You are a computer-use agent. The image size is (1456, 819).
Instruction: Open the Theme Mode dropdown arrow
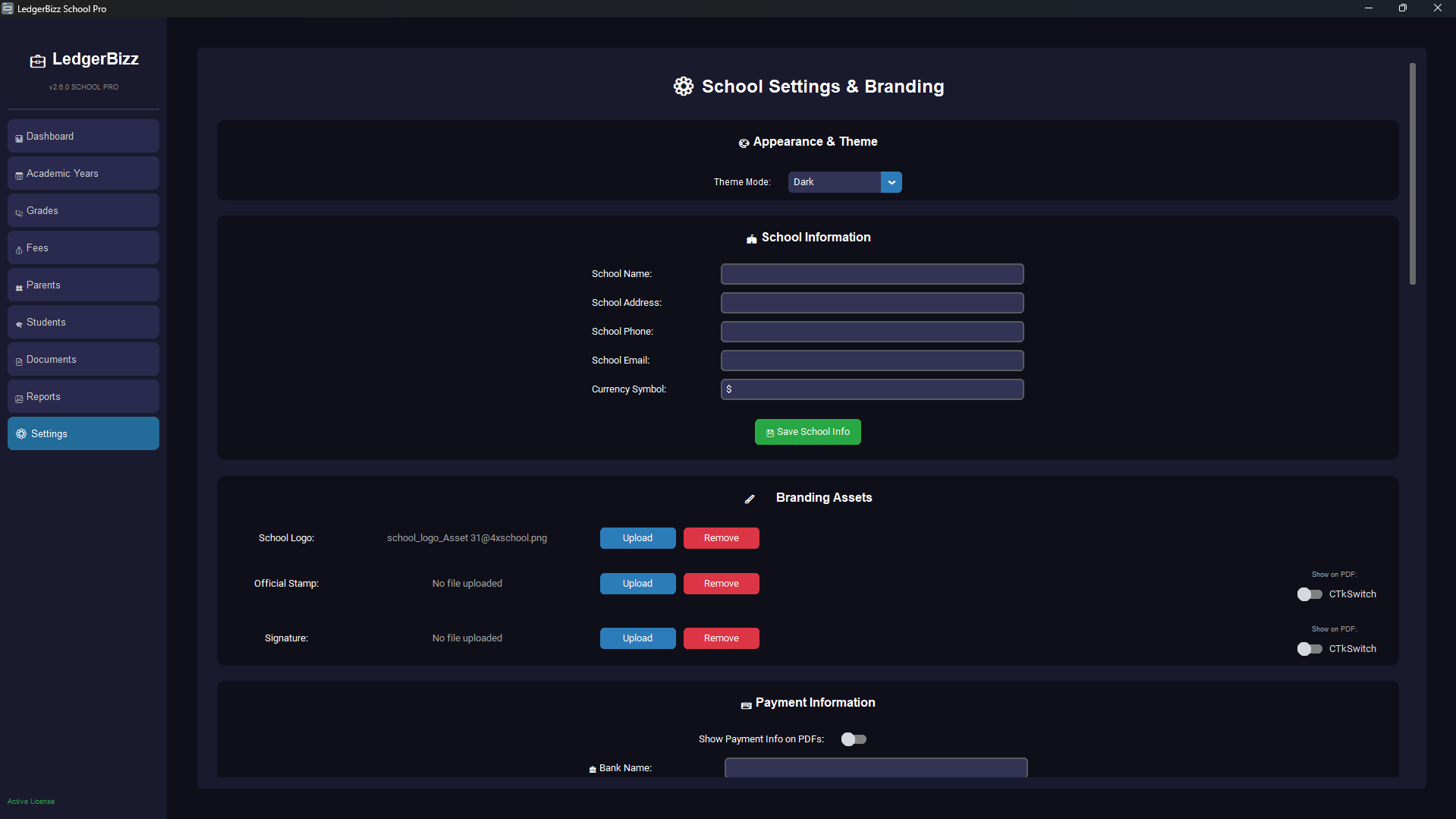coord(892,182)
